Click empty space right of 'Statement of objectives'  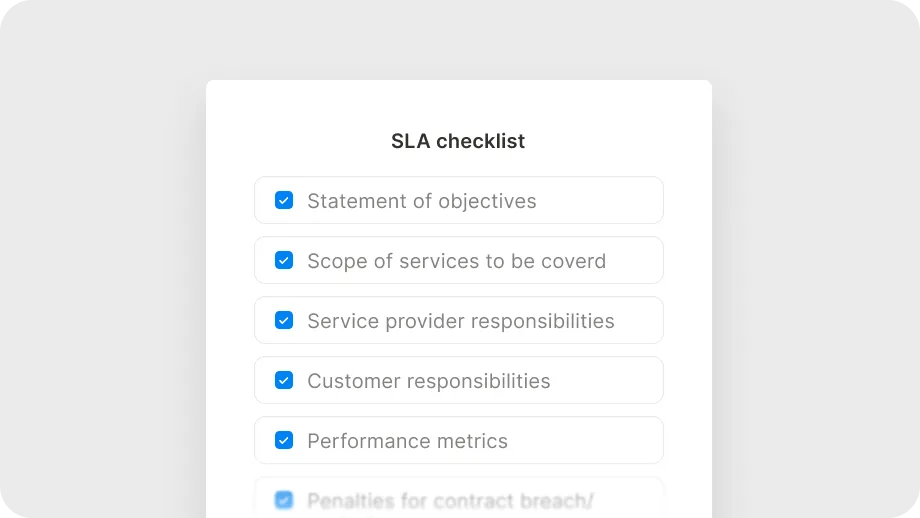600,200
